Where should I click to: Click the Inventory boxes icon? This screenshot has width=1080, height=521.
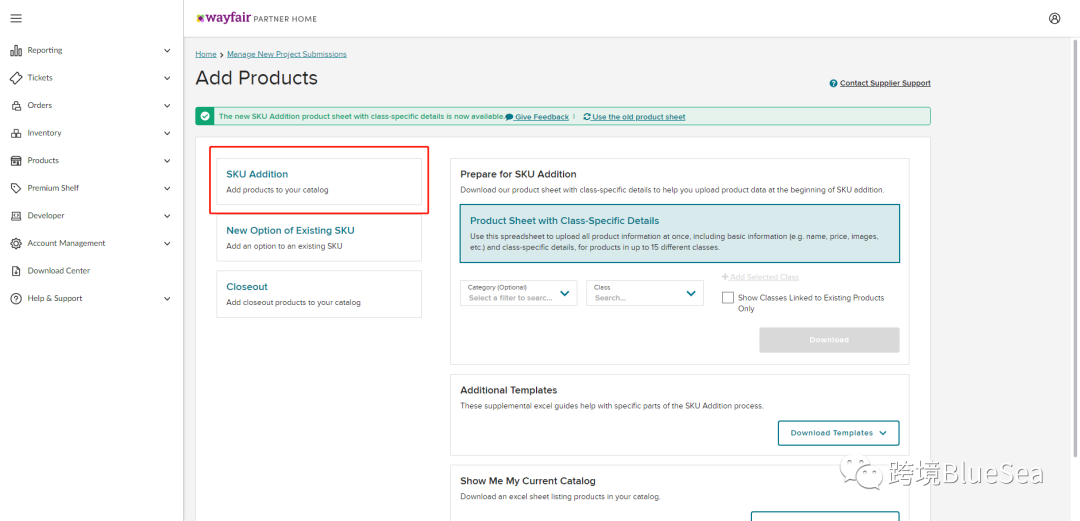tap(16, 133)
